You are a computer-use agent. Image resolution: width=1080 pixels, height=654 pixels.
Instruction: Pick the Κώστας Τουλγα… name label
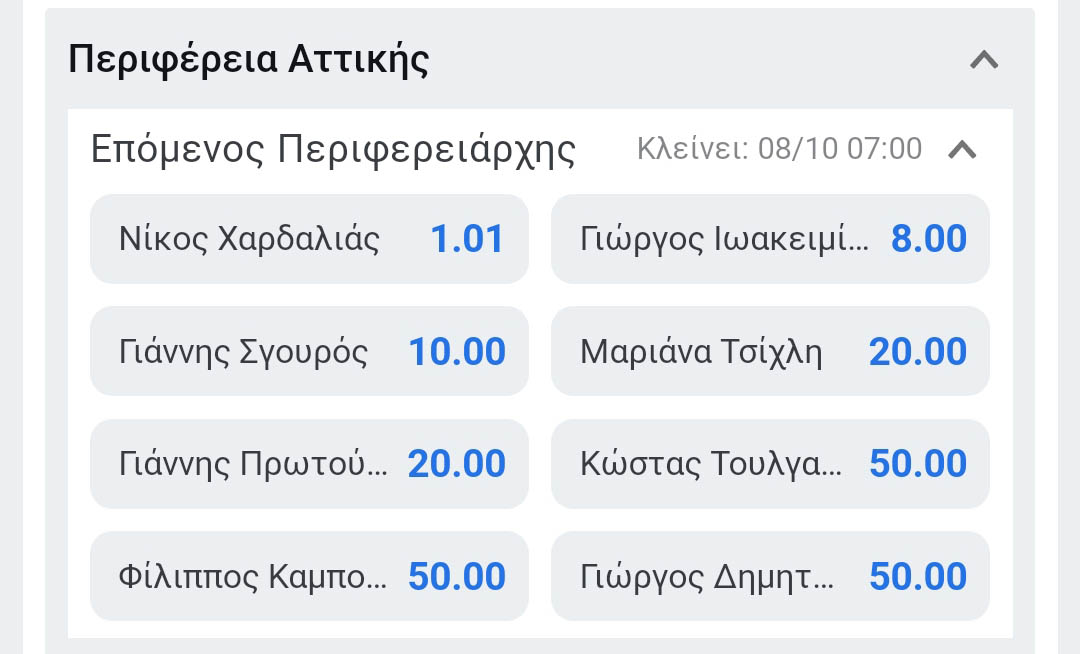click(x=710, y=464)
